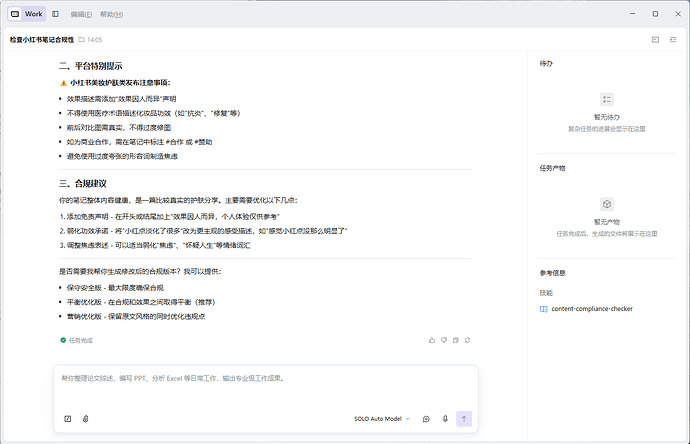Image resolution: width=690 pixels, height=444 pixels.
Task: Copy the response with the copy icon
Action: pyautogui.click(x=455, y=340)
